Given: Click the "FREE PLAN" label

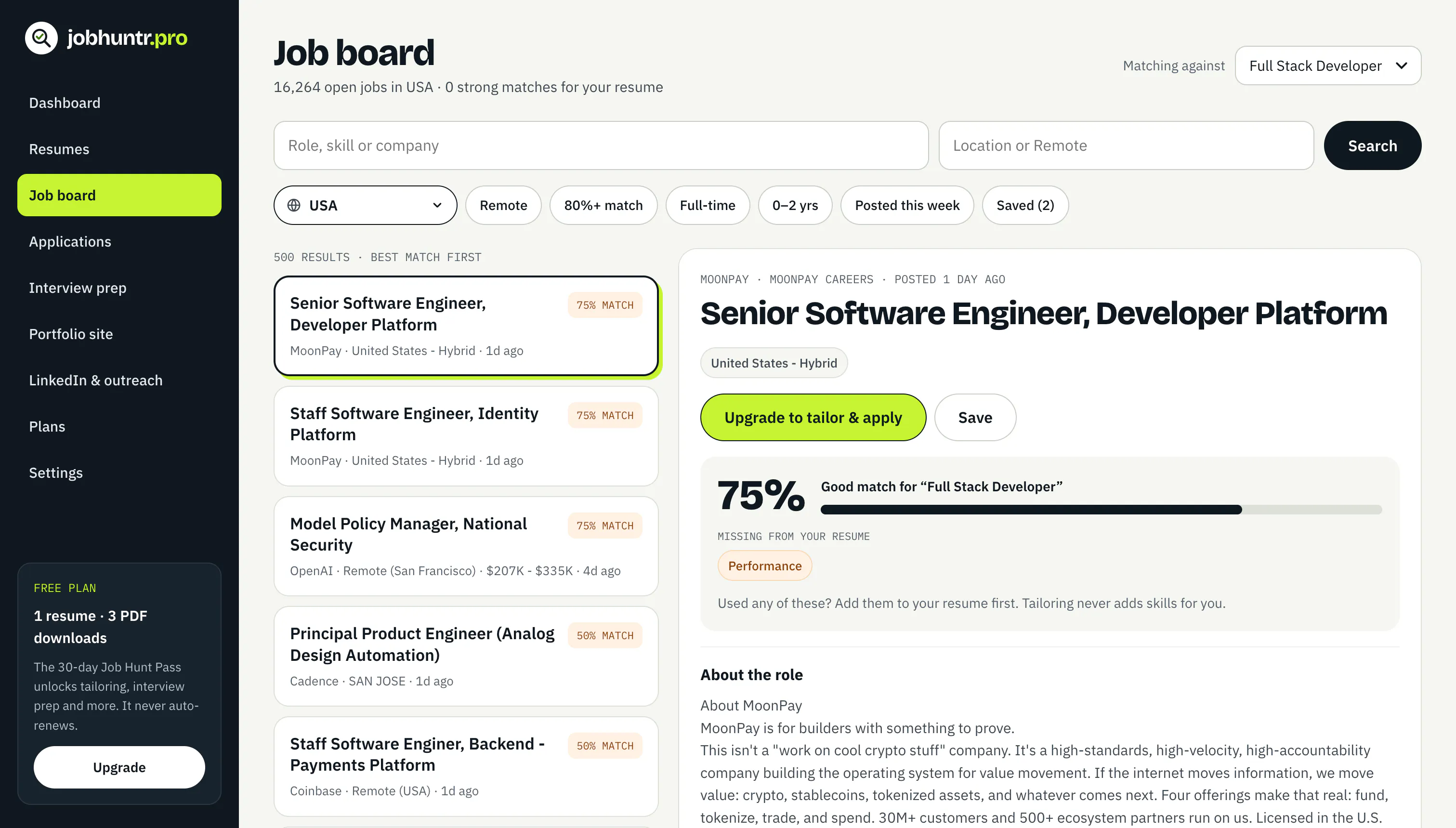Looking at the screenshot, I should coord(65,588).
